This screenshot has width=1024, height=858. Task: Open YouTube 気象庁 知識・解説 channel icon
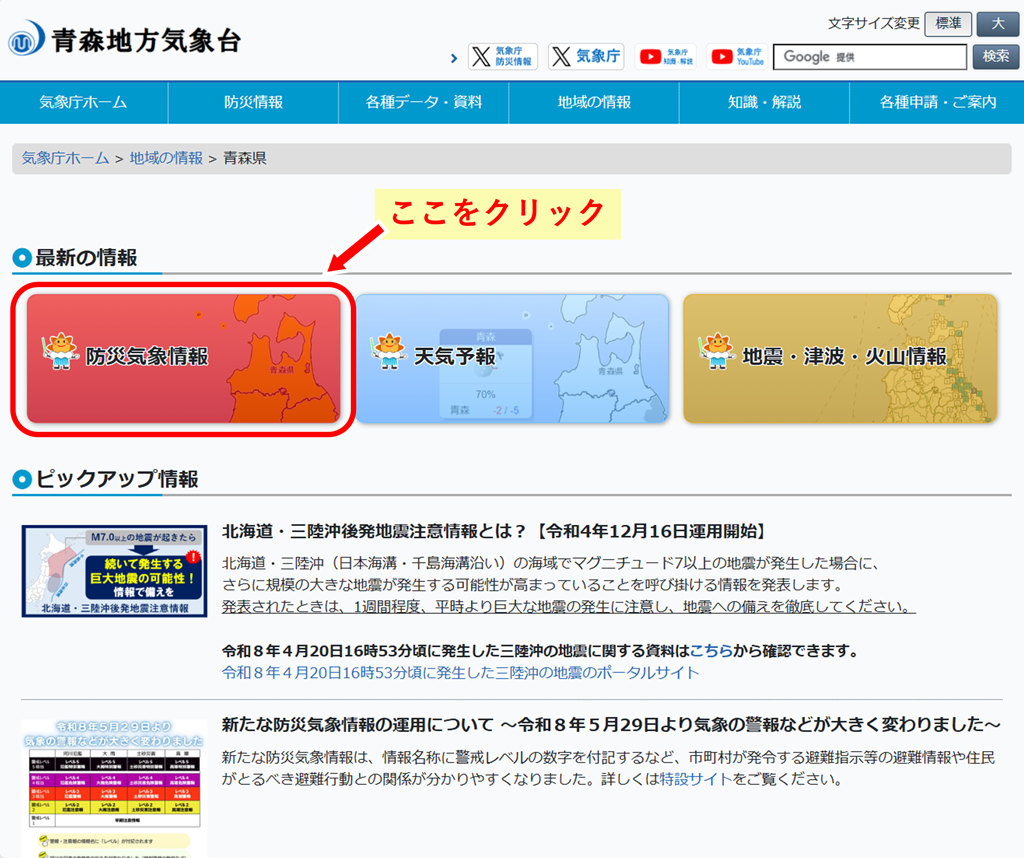click(x=665, y=57)
